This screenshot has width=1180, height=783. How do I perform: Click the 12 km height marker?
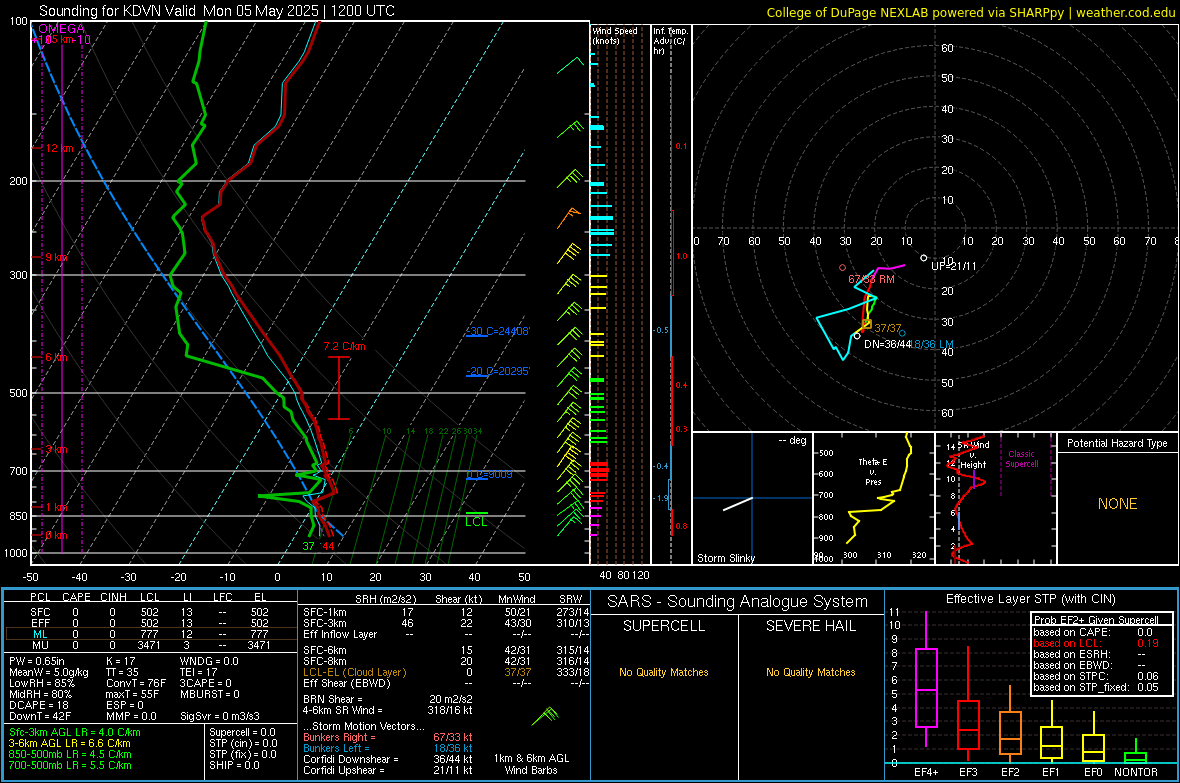click(59, 148)
